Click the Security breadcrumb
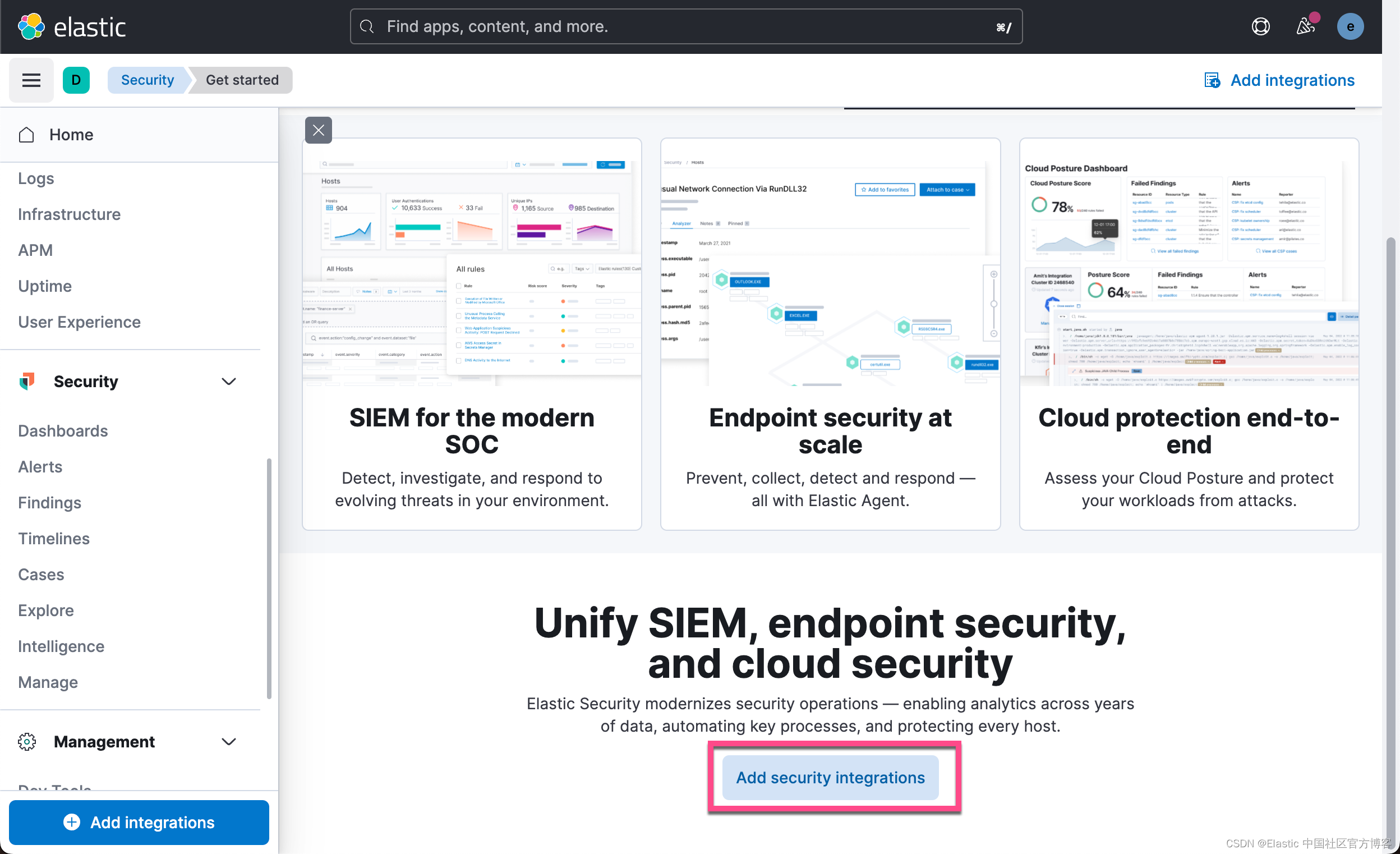 coord(147,80)
